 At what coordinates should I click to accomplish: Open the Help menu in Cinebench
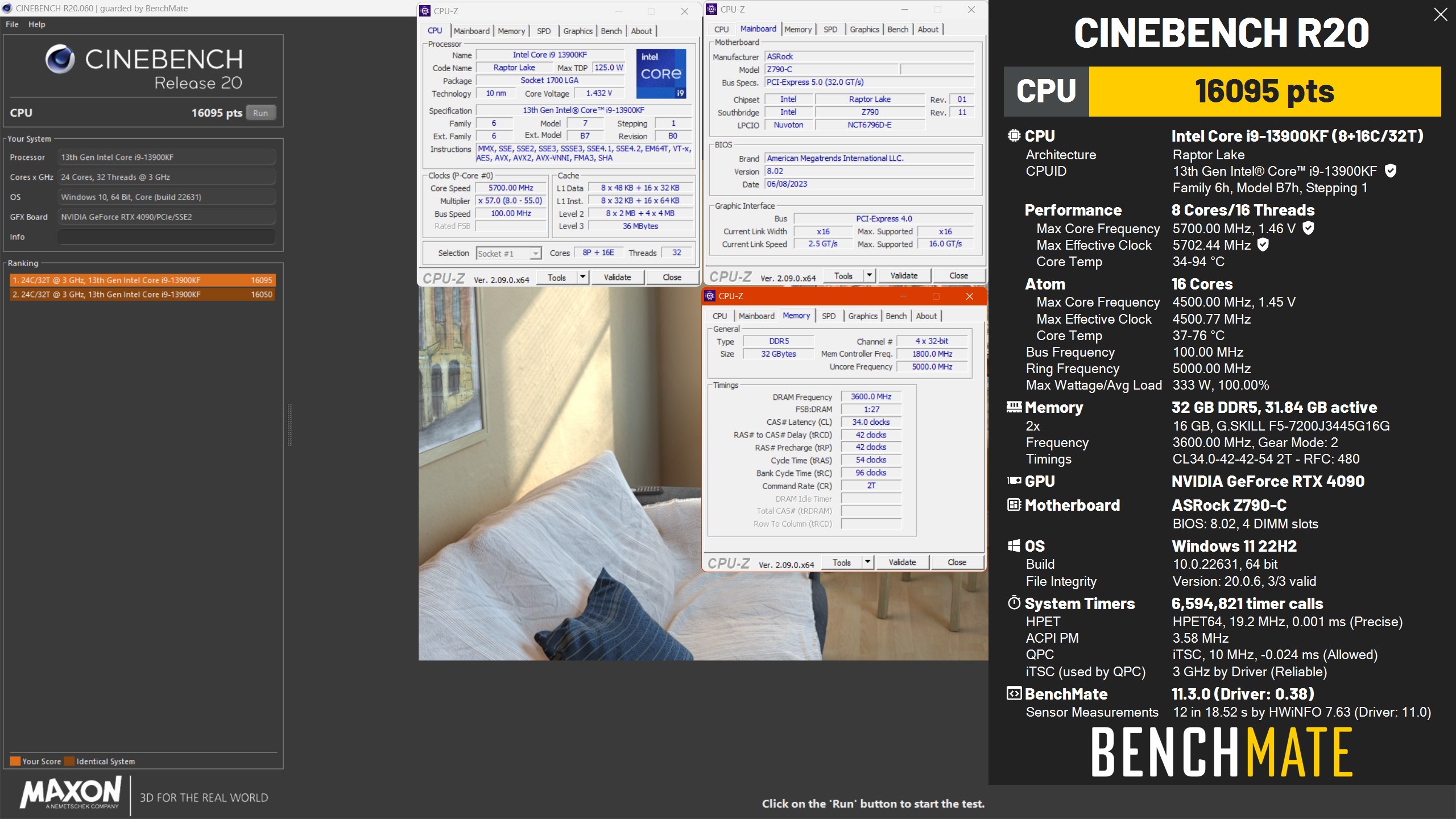[37, 24]
